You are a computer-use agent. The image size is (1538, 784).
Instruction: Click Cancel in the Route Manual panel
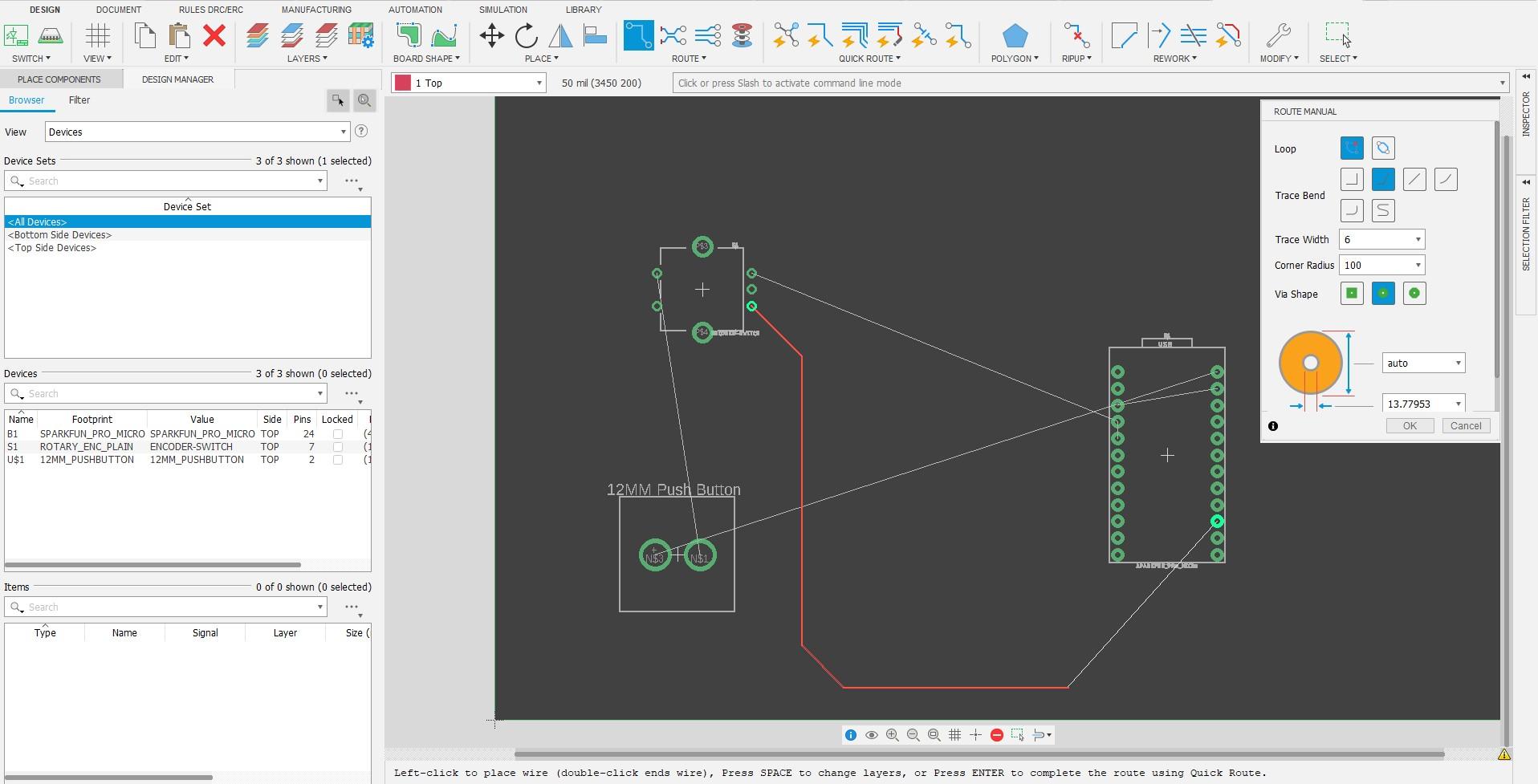(1466, 425)
